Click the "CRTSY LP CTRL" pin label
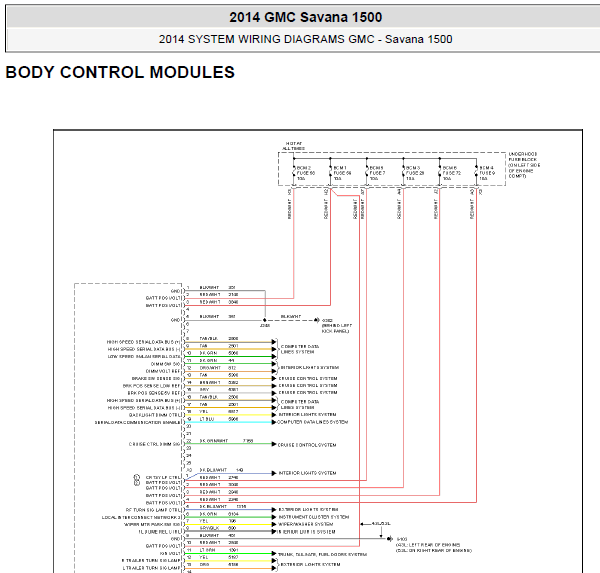 (x=163, y=477)
